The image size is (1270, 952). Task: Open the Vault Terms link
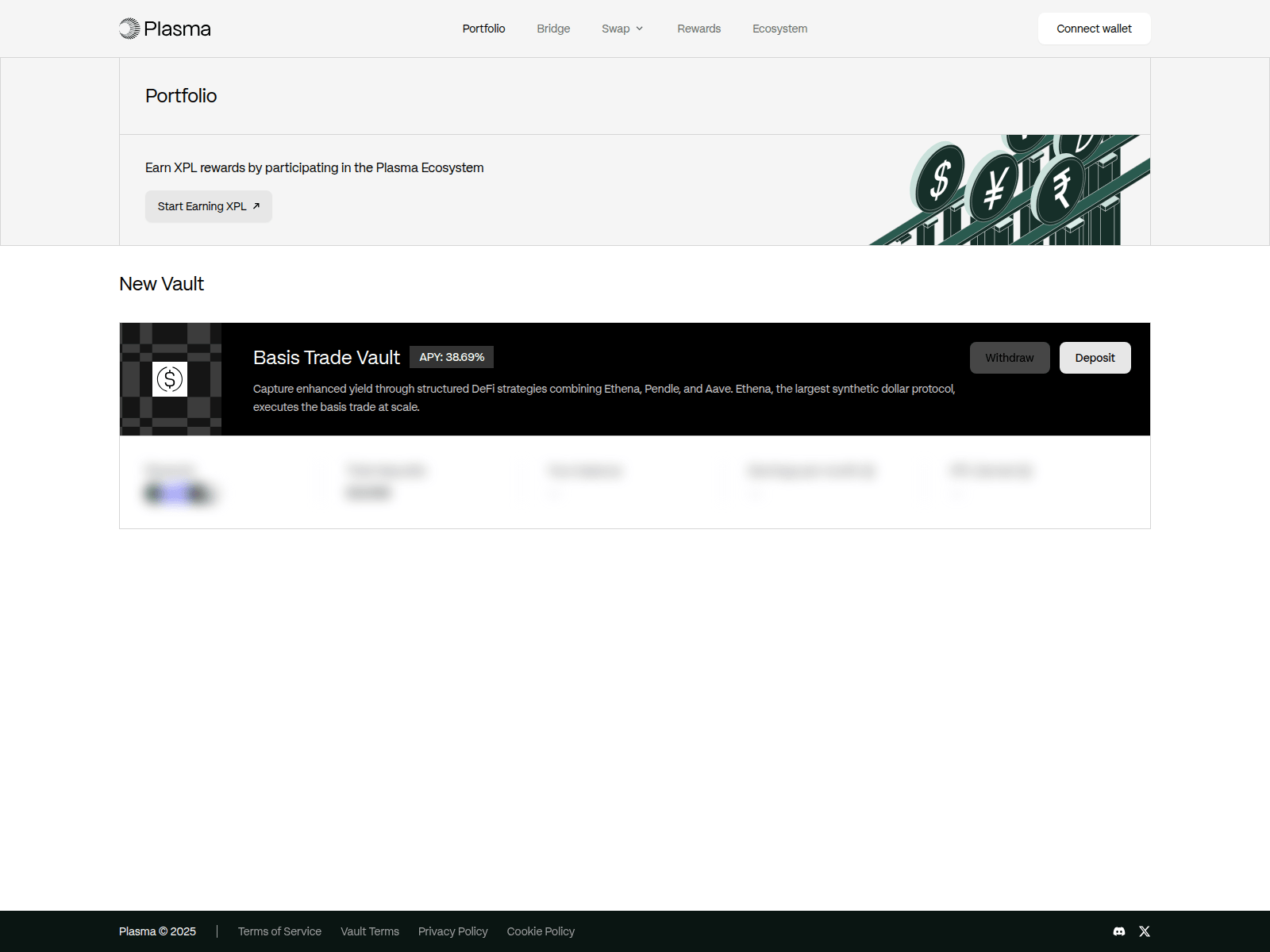370,931
